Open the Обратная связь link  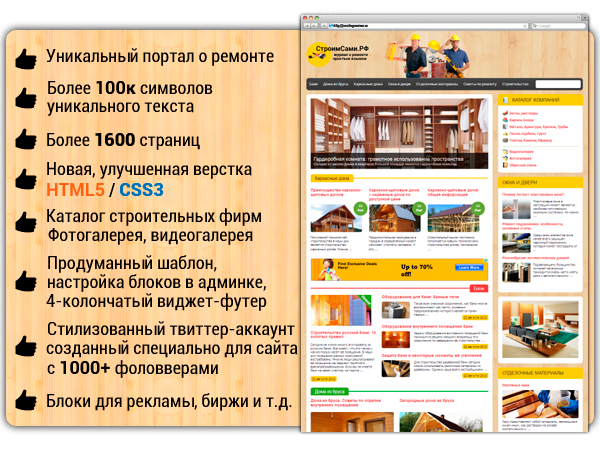(x=523, y=165)
